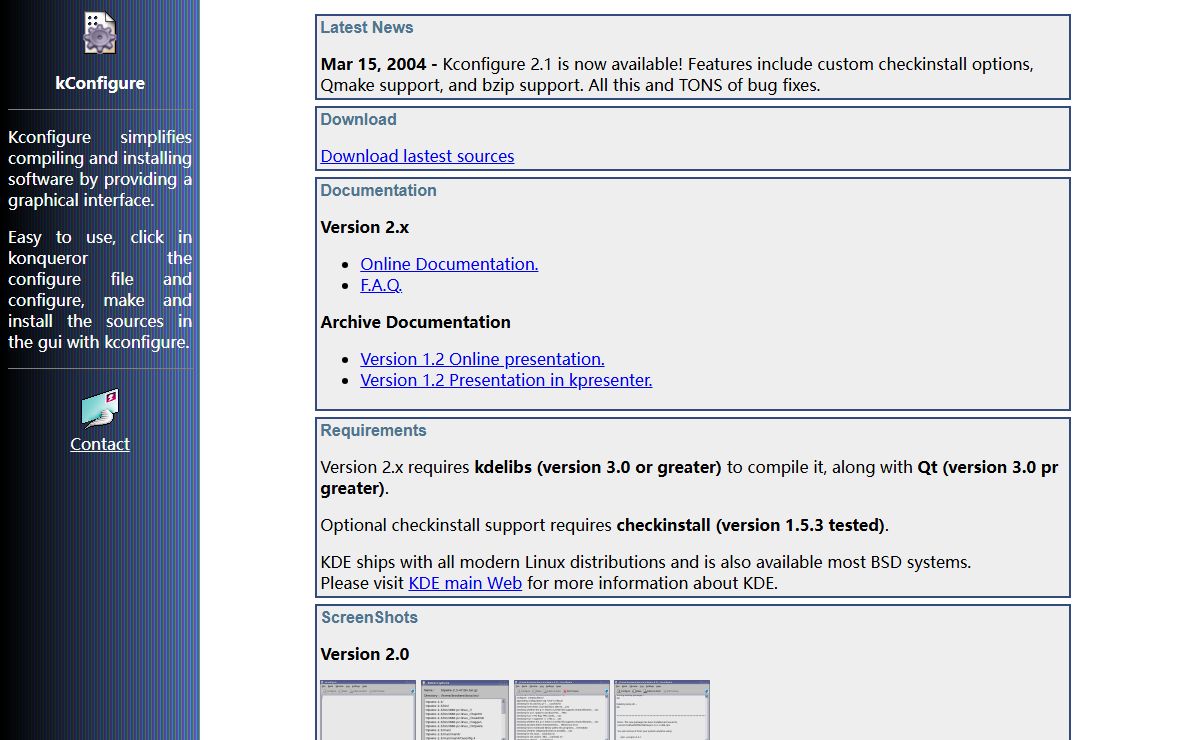Click the Latest News heading
This screenshot has height=740, width=1200.
coord(366,27)
